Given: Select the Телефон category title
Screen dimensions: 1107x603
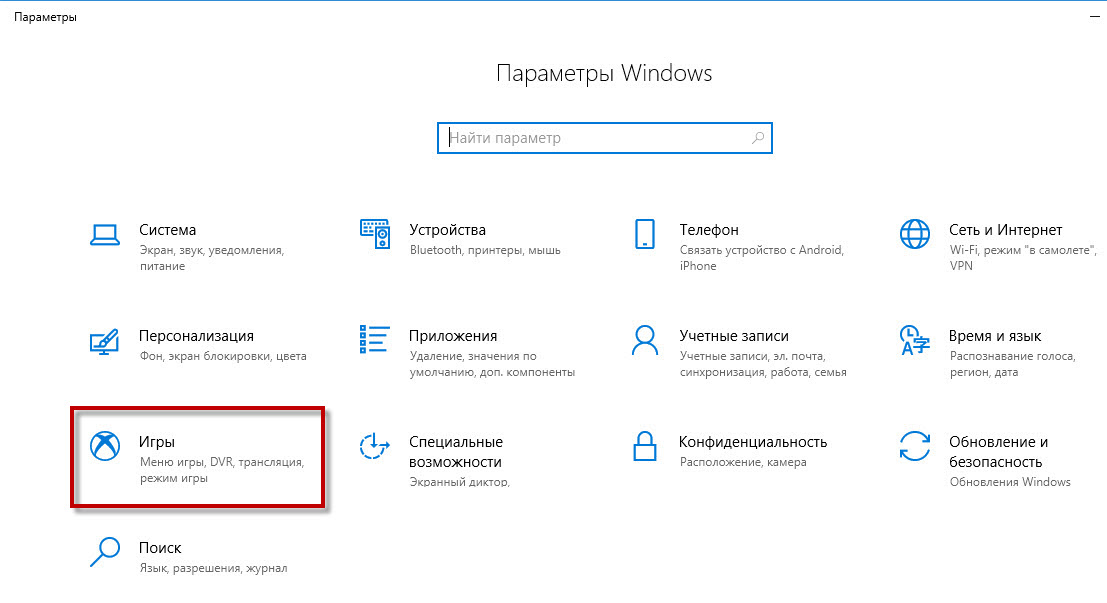Looking at the screenshot, I should [709, 230].
